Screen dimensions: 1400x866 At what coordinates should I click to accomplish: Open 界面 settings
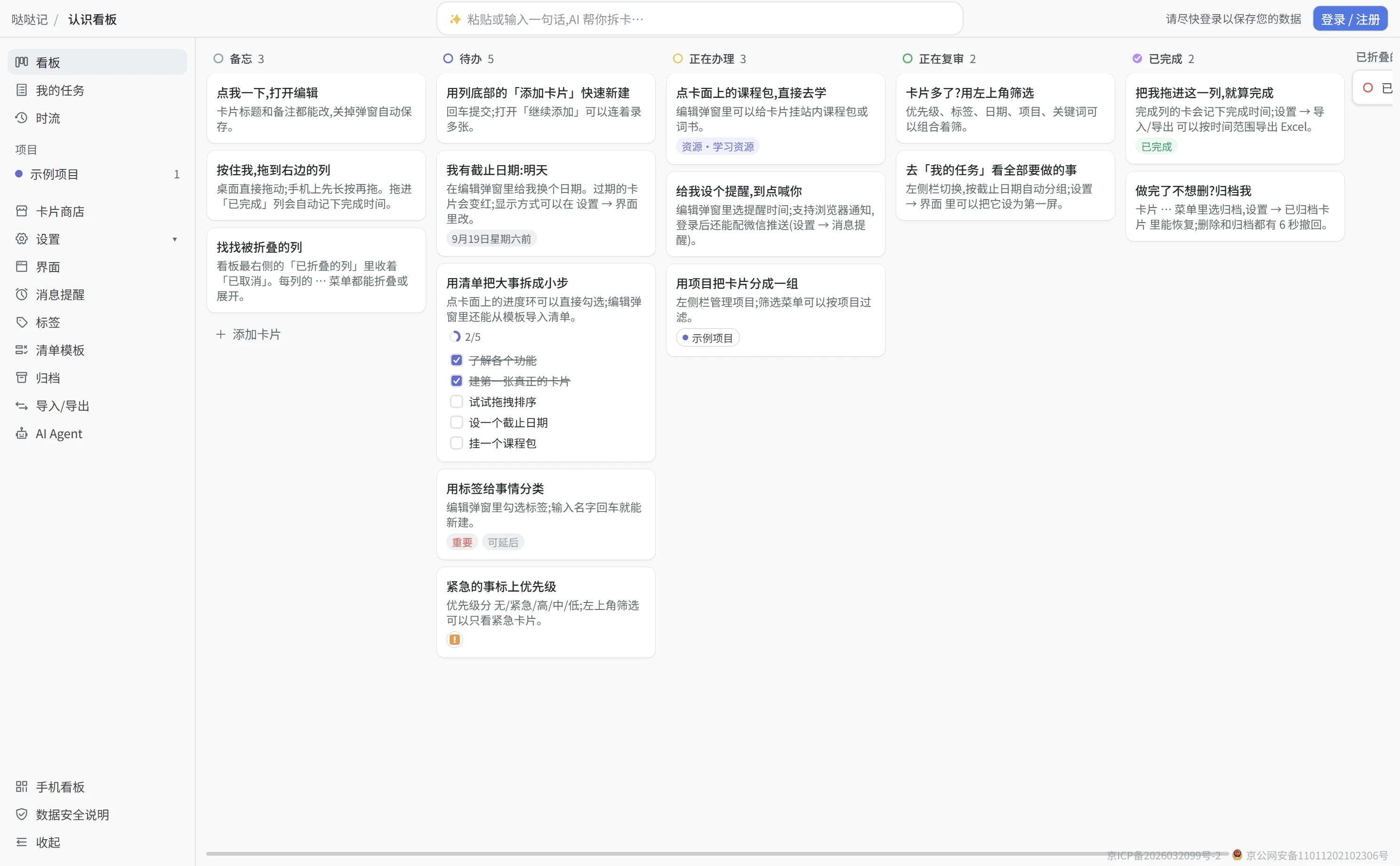click(97, 266)
